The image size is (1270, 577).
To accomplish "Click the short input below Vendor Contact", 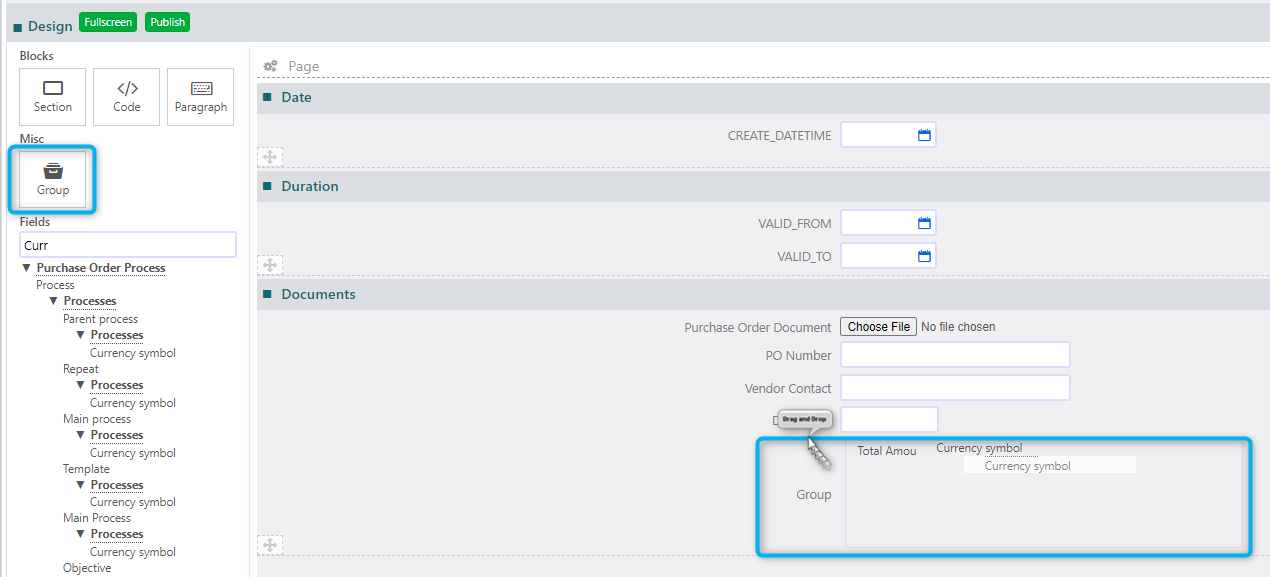I will [x=890, y=420].
